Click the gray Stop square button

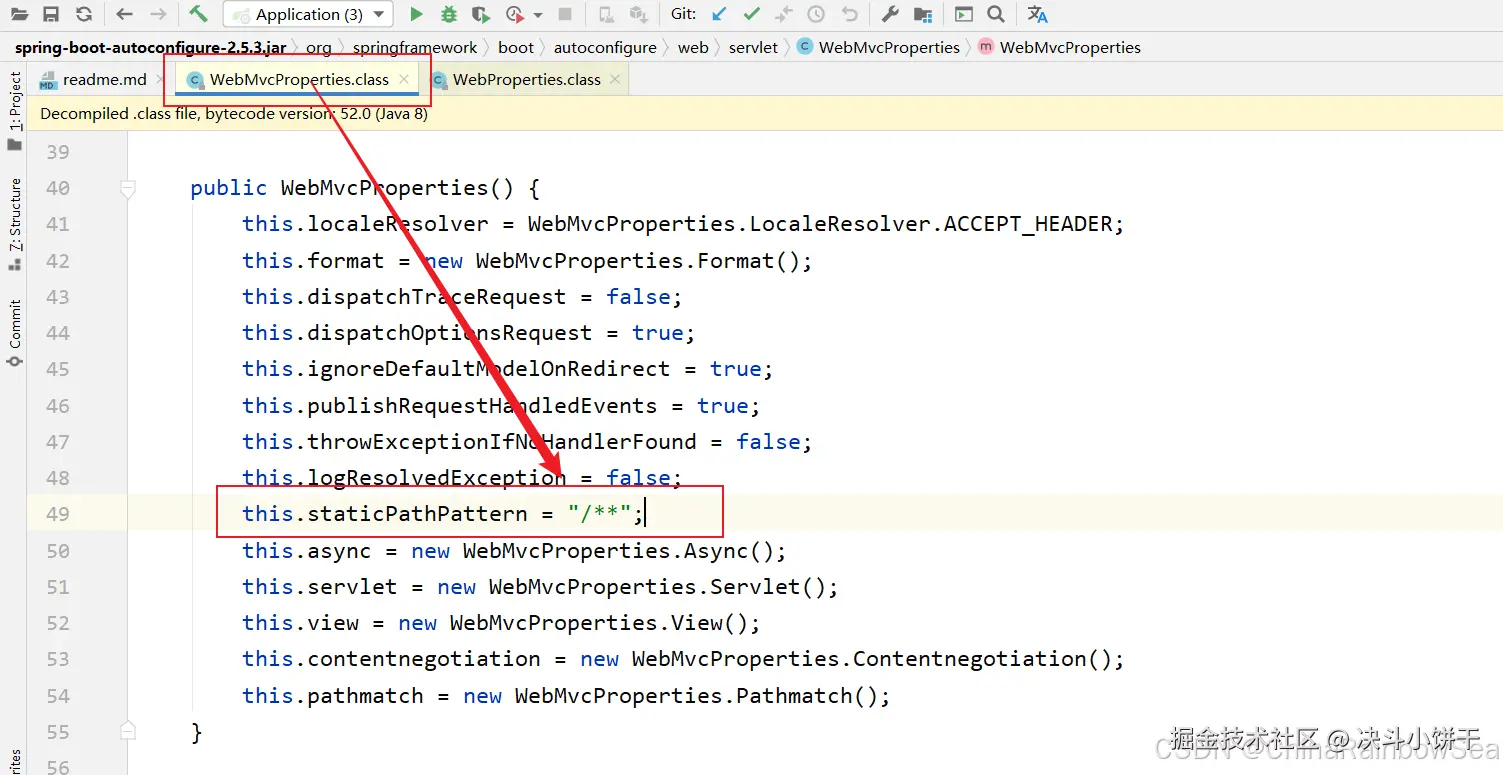pyautogui.click(x=565, y=14)
